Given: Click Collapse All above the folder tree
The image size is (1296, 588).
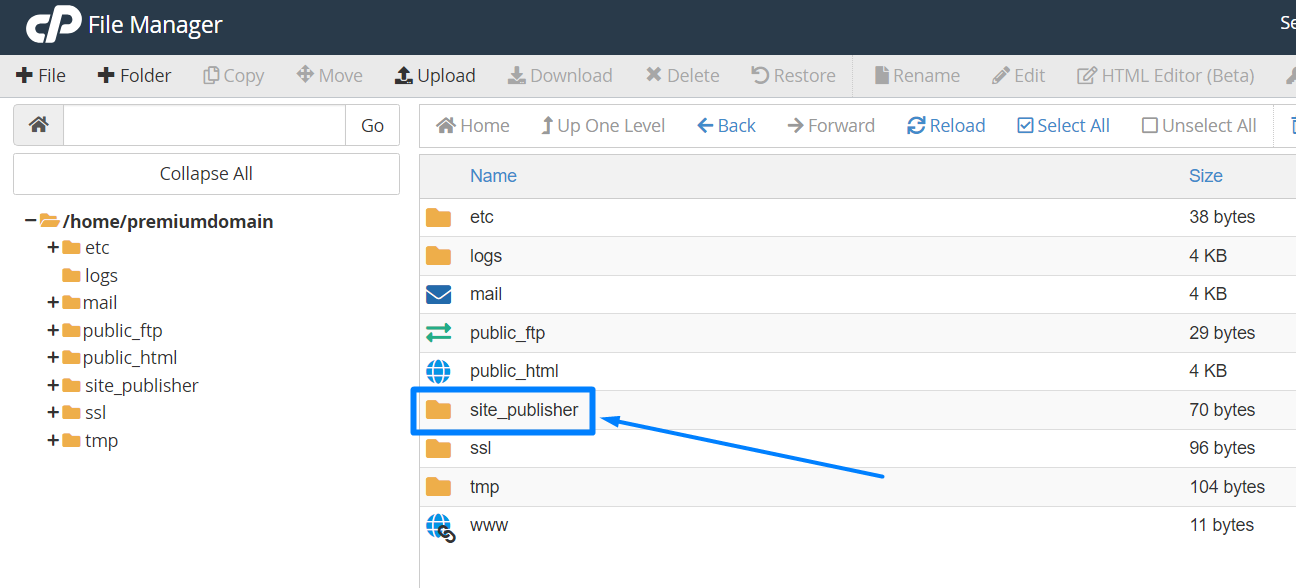Looking at the screenshot, I should point(205,174).
